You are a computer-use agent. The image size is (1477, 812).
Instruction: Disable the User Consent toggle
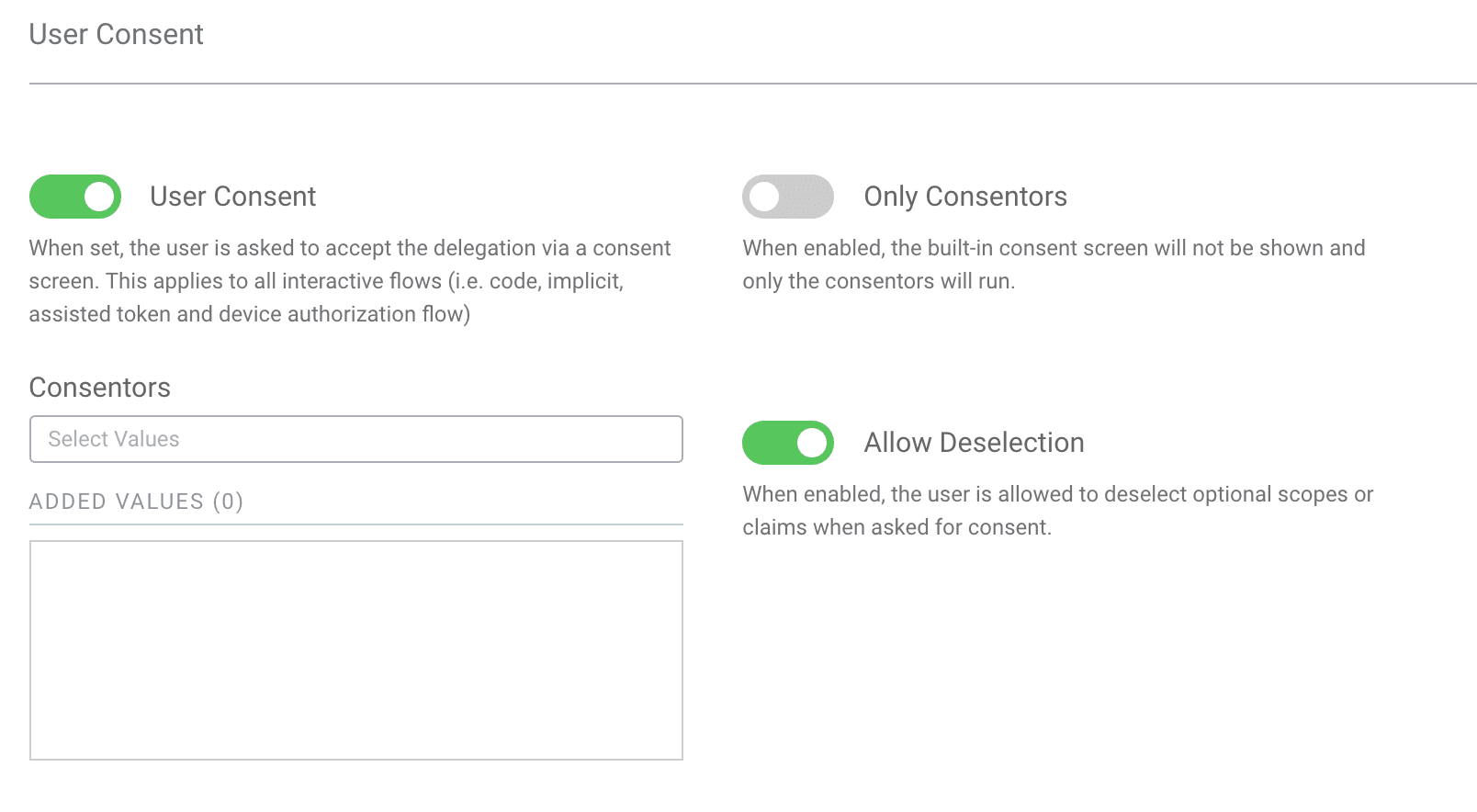point(74,196)
